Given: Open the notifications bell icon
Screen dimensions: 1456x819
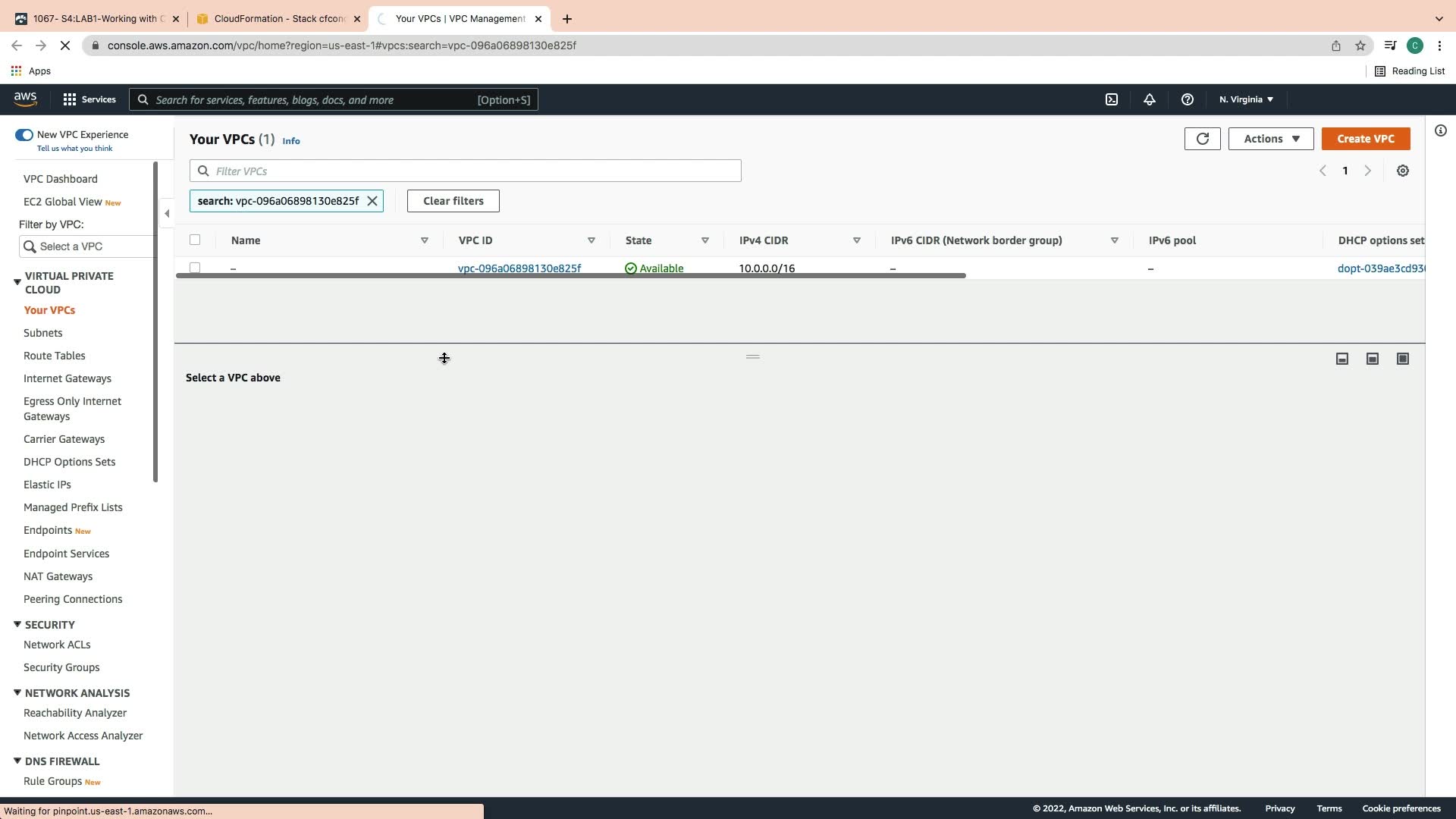Looking at the screenshot, I should (1149, 99).
